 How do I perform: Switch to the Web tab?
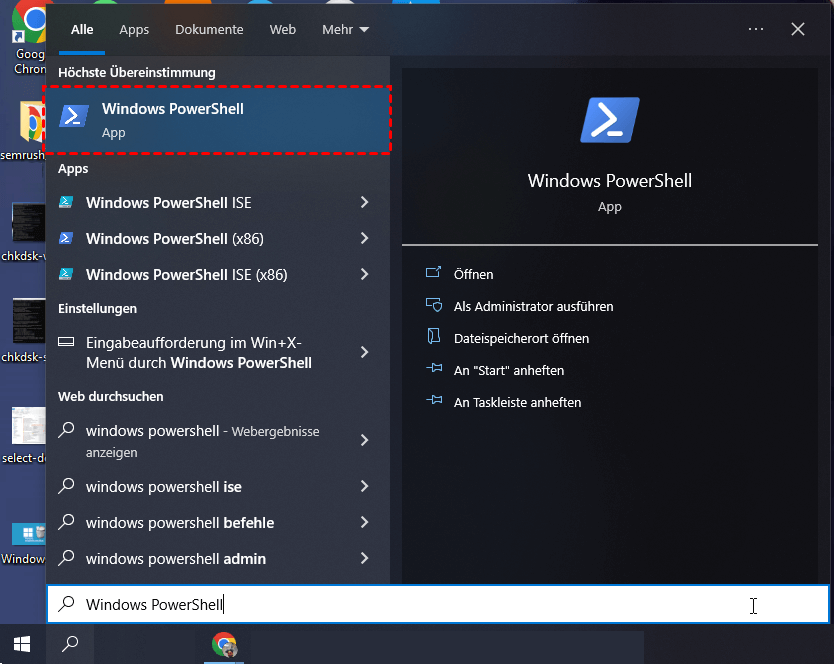point(282,30)
